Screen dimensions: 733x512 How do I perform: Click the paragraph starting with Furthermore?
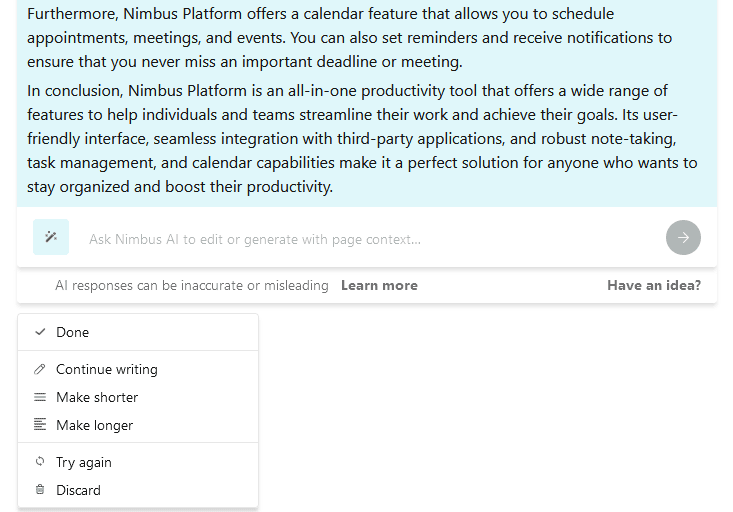point(350,37)
